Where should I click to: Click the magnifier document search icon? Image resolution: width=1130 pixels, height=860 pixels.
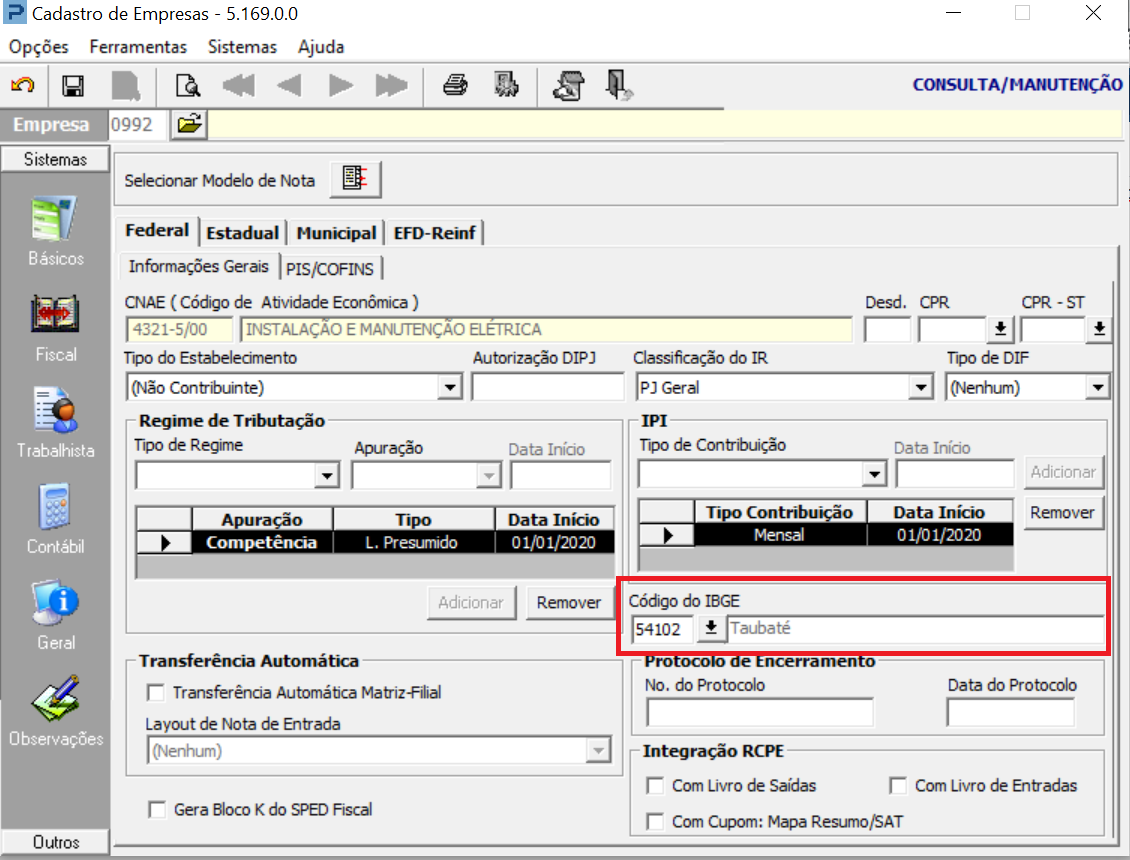click(x=188, y=86)
